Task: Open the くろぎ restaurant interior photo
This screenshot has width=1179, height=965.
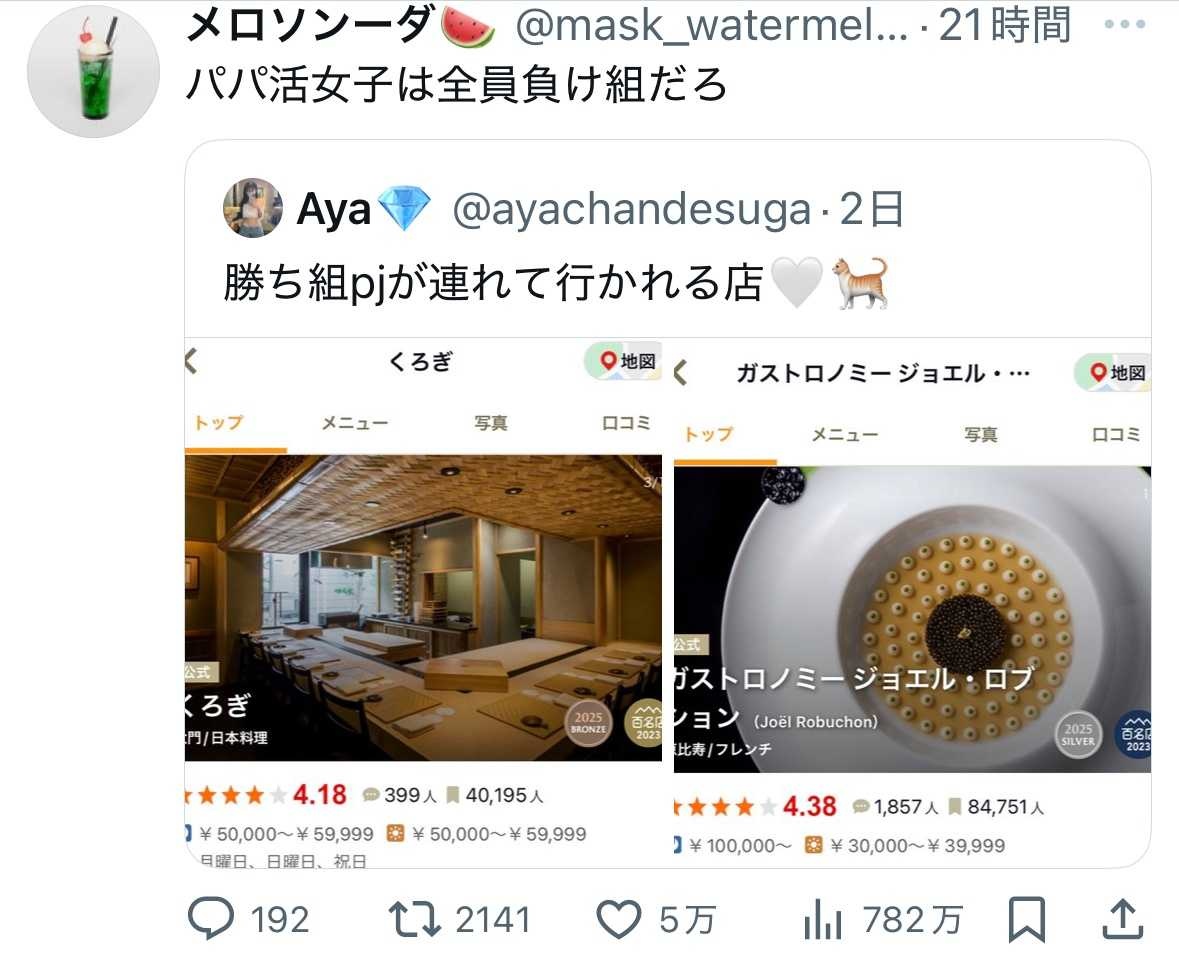Action: [x=423, y=608]
